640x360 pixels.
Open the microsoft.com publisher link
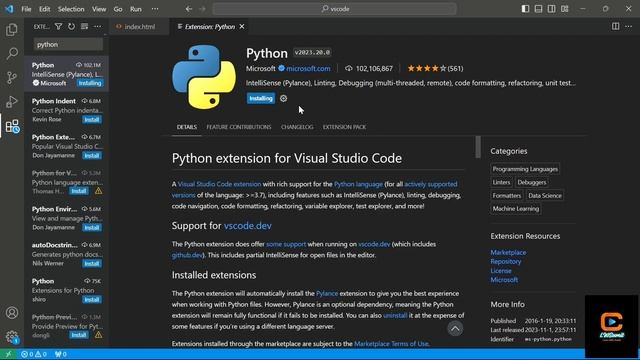[308, 69]
